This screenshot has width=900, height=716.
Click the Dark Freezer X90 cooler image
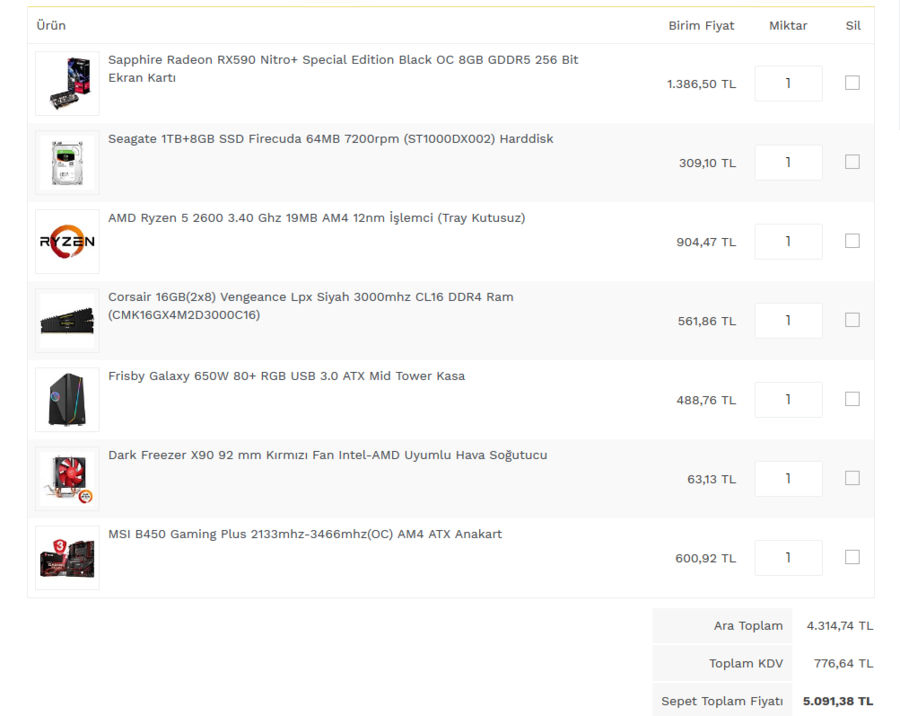tap(67, 479)
